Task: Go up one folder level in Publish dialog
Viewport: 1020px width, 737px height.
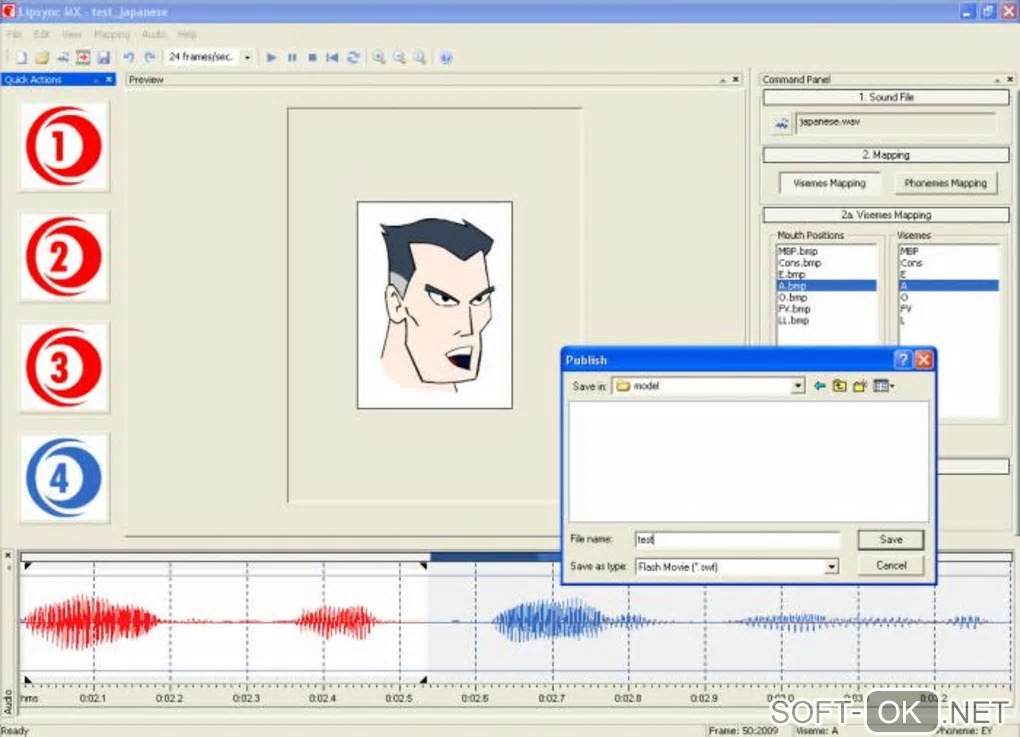Action: tap(839, 386)
